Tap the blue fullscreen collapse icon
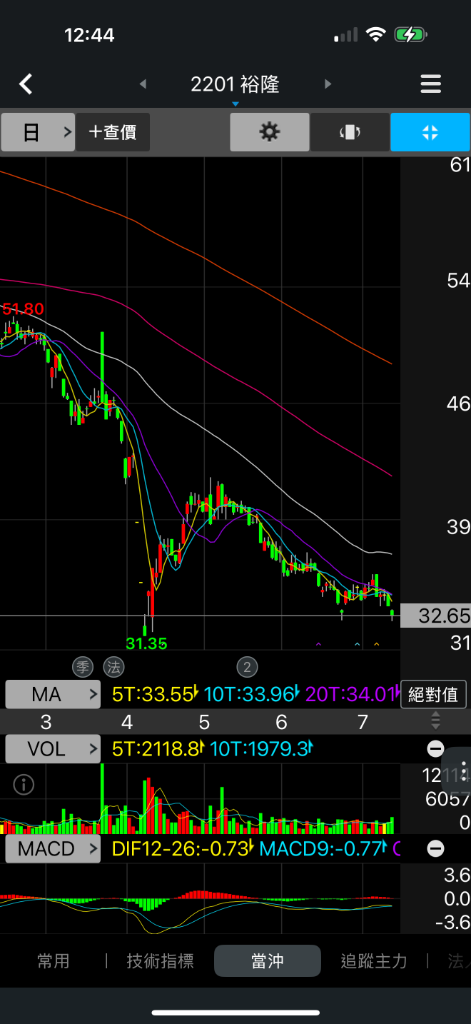This screenshot has height=1024, width=471. 430,132
